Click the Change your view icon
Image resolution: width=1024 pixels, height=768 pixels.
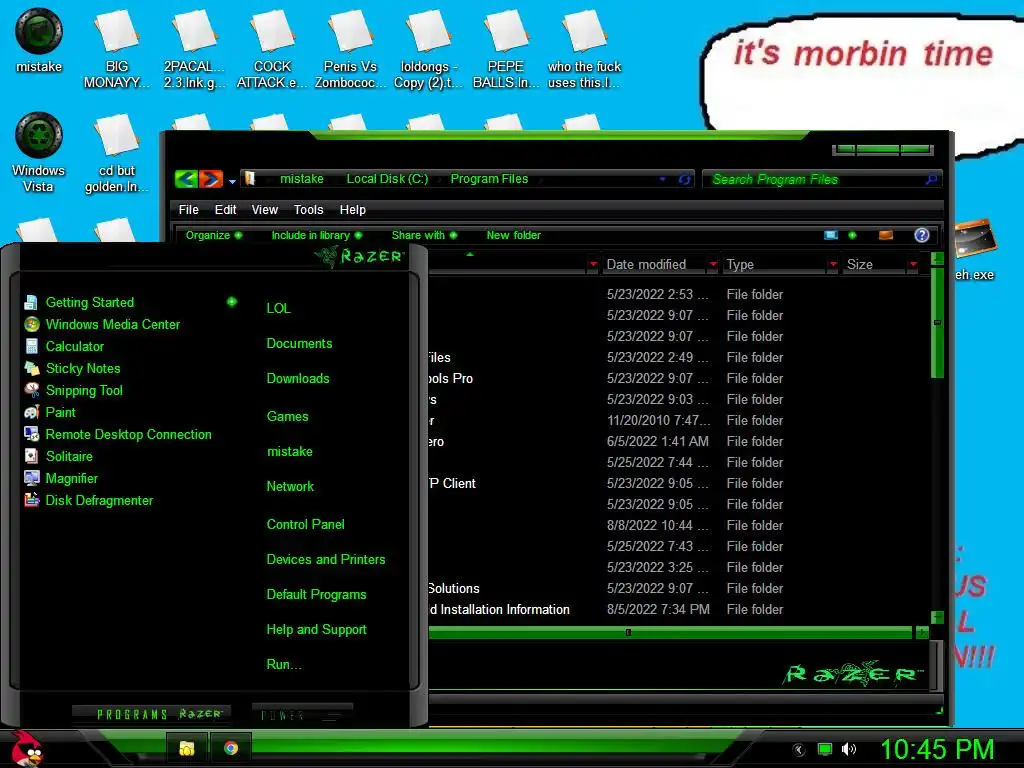click(831, 235)
